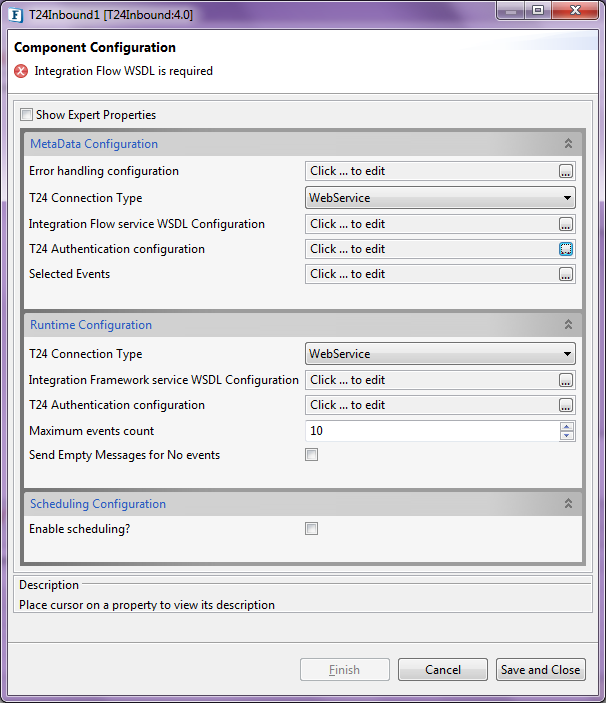606x703 pixels.
Task: Open Runtime T24 Connection Type dropdown
Action: [x=440, y=354]
